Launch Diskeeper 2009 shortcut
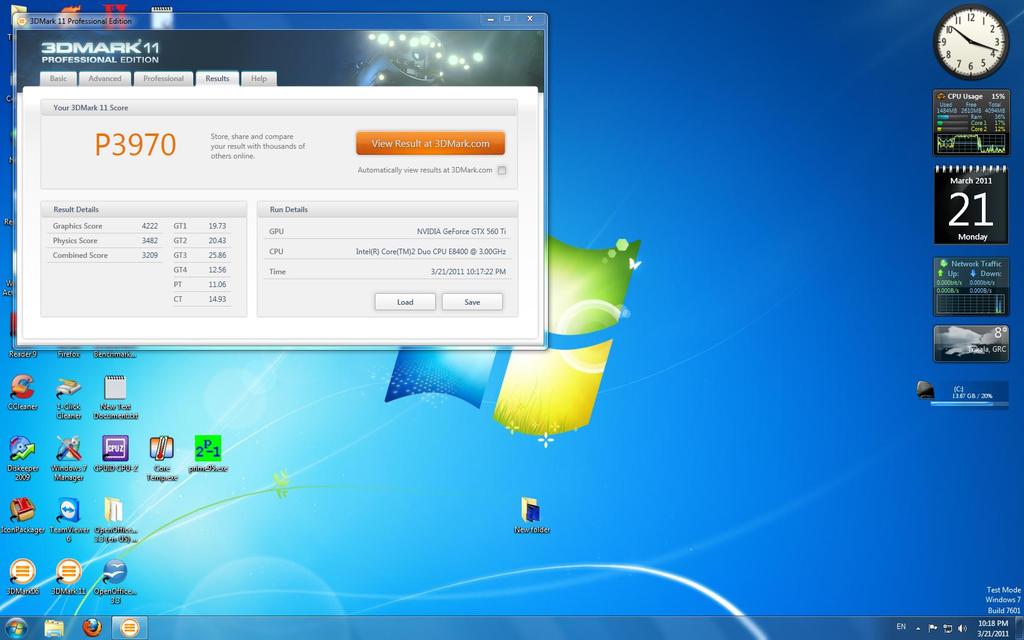Screen dimensions: 1024x640 point(22,458)
